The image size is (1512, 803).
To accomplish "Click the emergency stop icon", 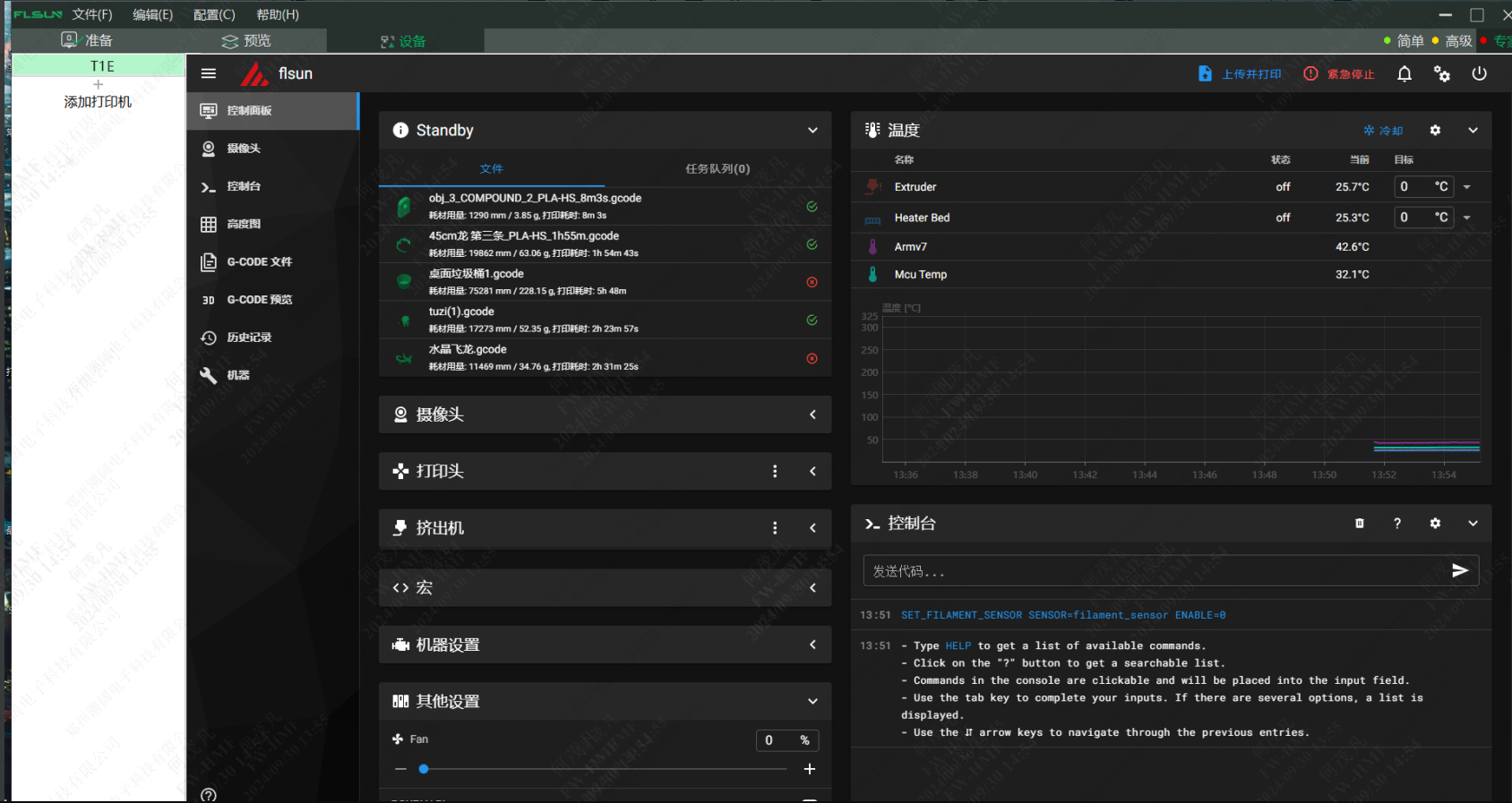I will [x=1310, y=73].
